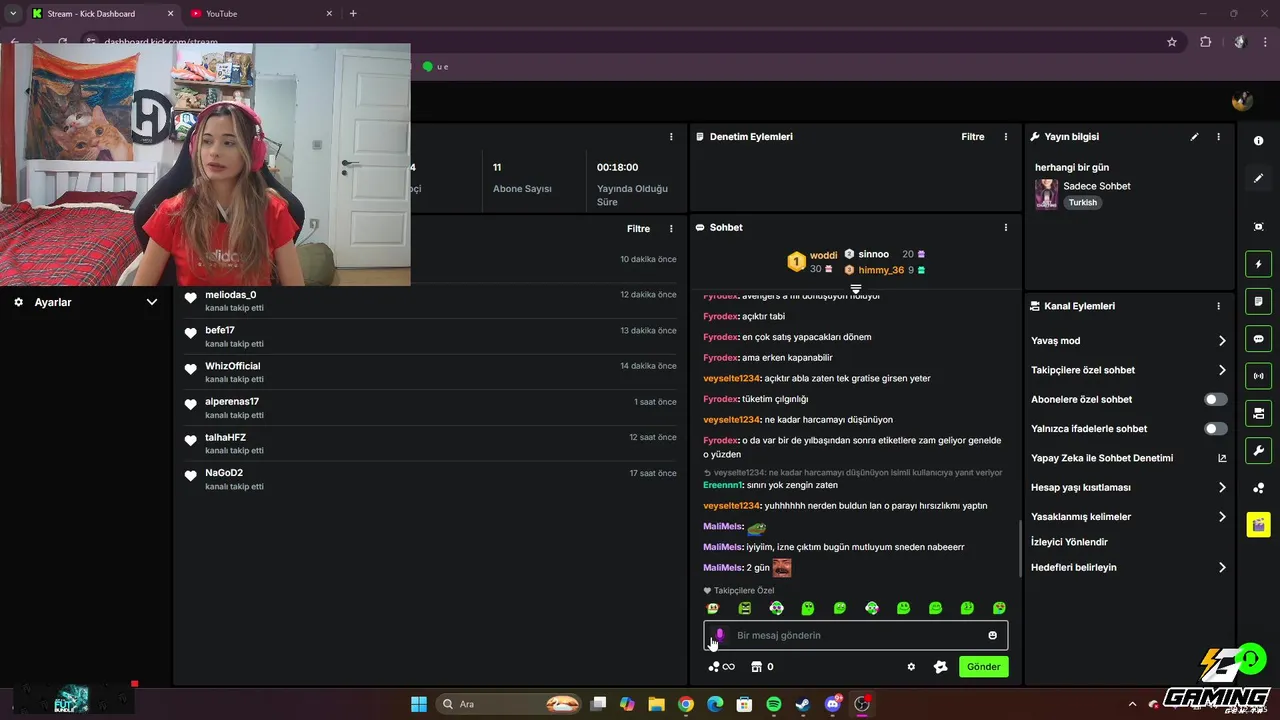Open Filtre in the activity feed panel

[x=638, y=229]
